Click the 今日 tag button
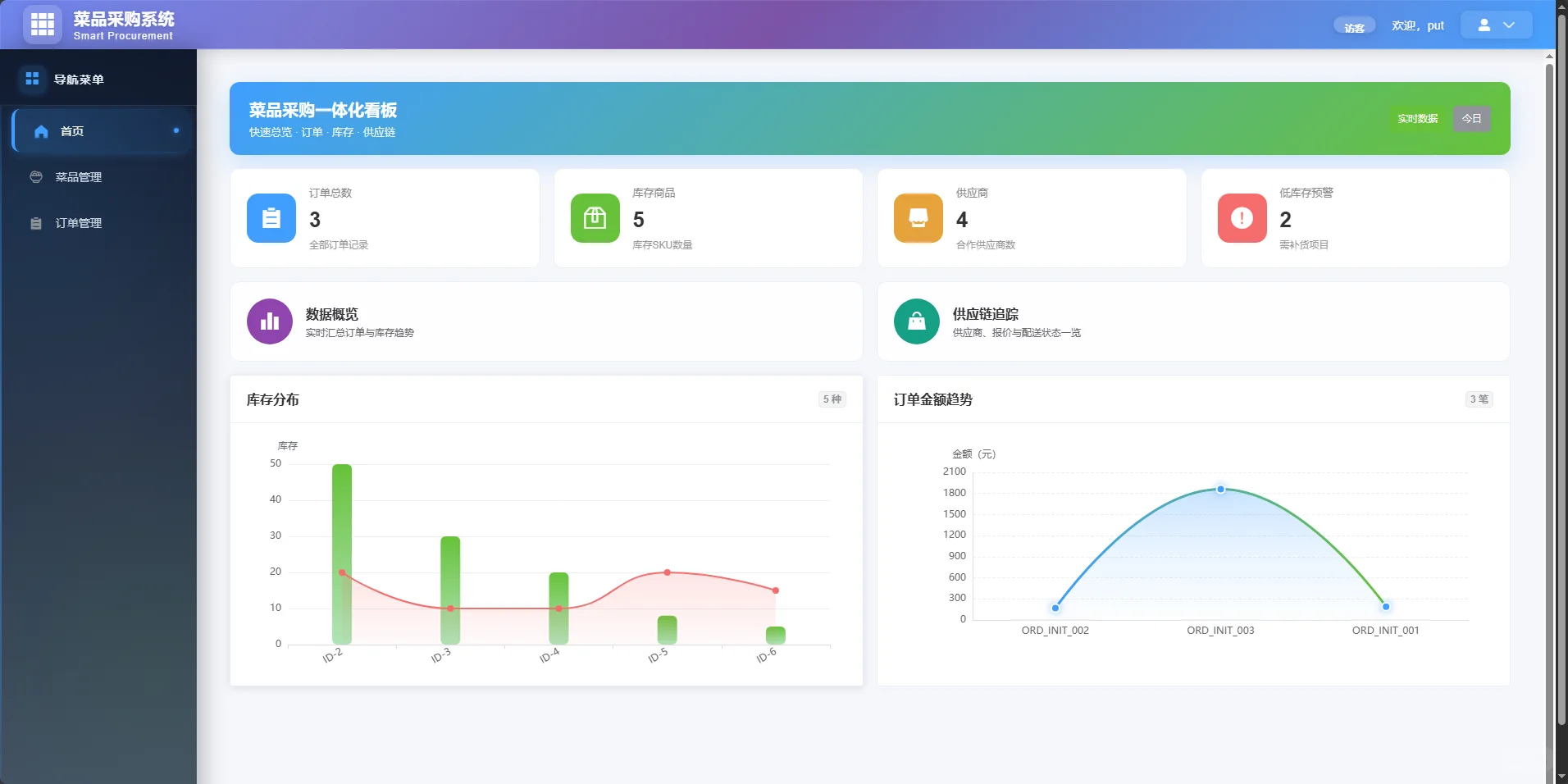The width and height of the screenshot is (1568, 784). point(1472,119)
